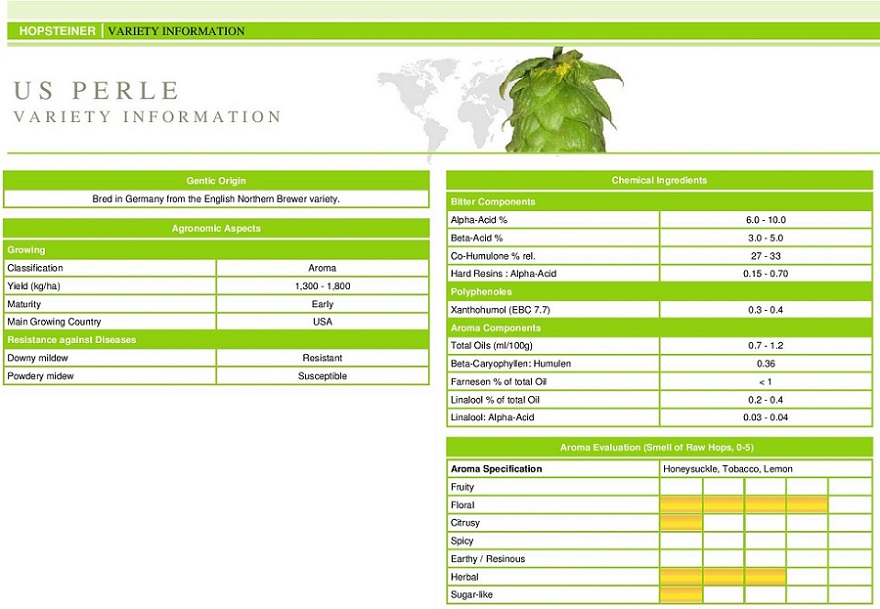Click the country value 'USA'
The height and width of the screenshot is (609, 880).
(x=322, y=322)
